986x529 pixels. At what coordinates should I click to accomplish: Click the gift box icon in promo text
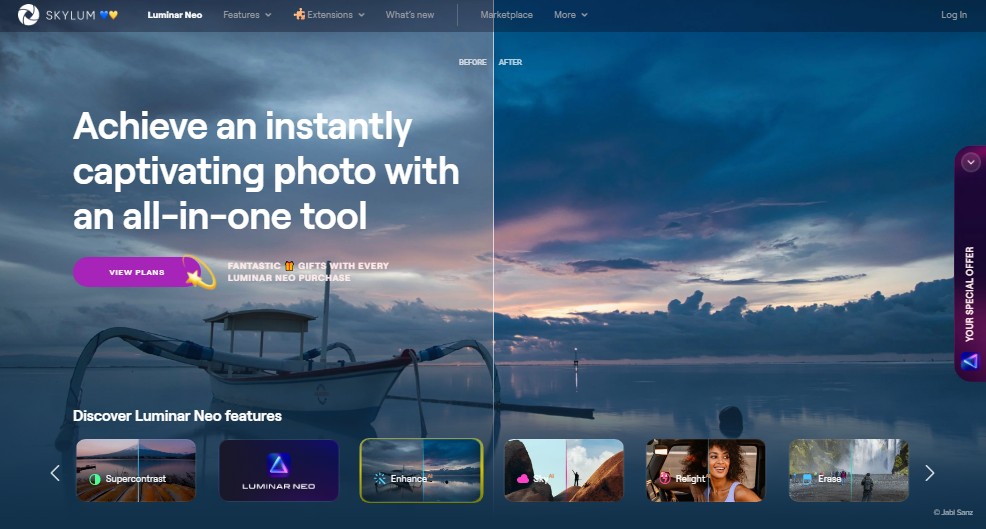coord(289,266)
